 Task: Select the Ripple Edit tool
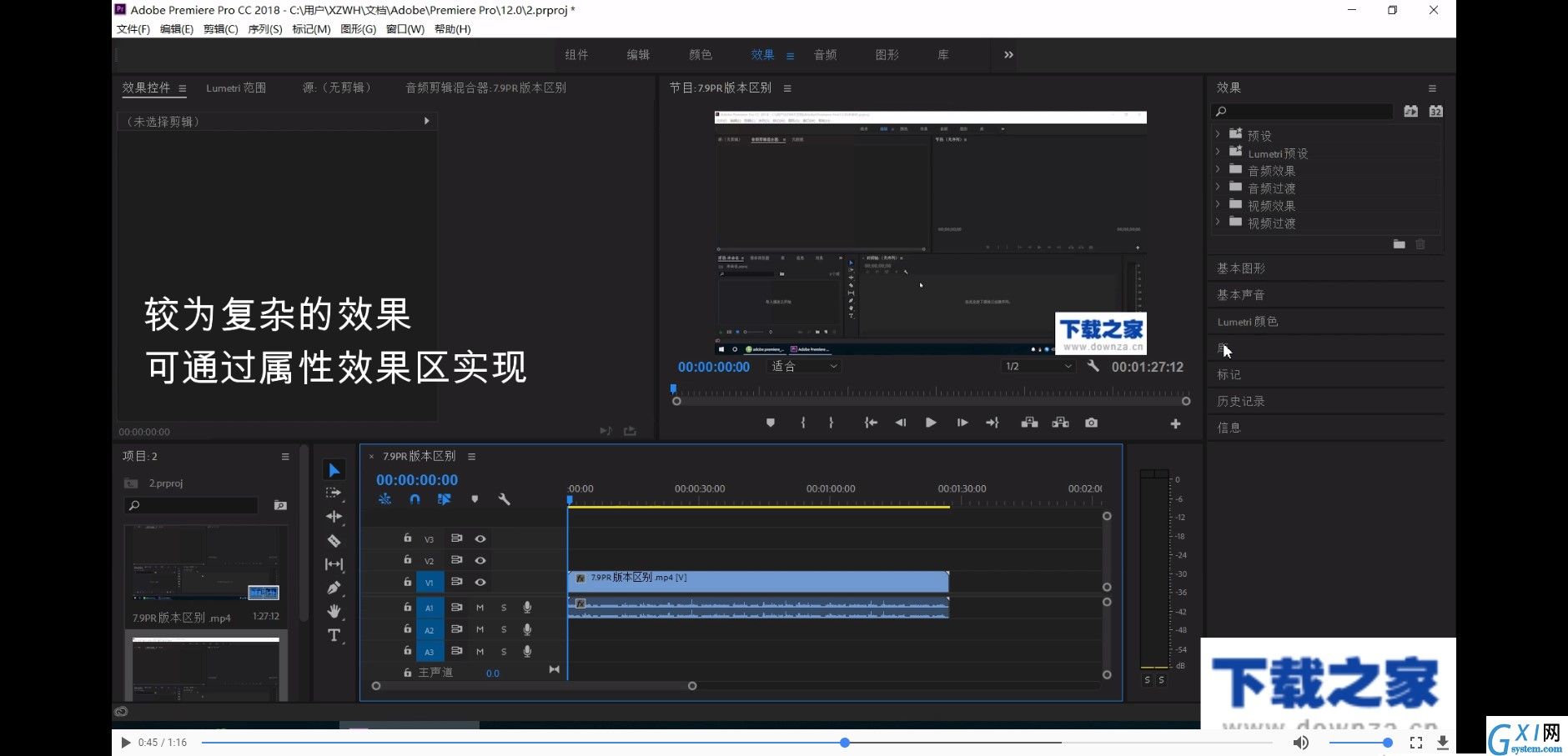[x=334, y=517]
